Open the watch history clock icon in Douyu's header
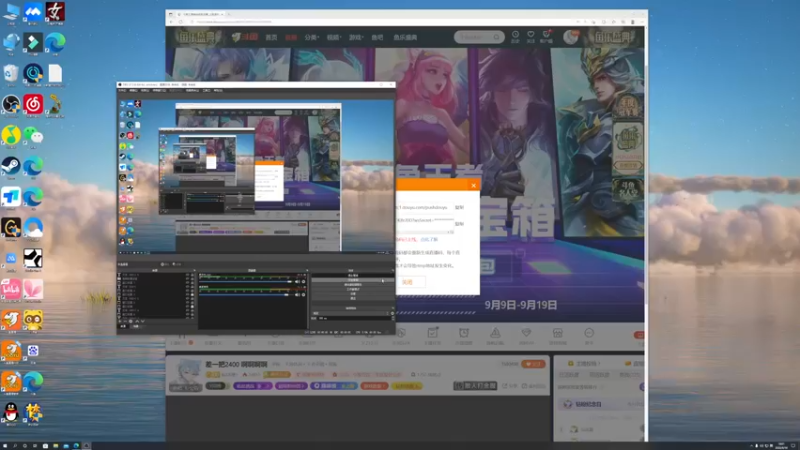 click(x=515, y=36)
